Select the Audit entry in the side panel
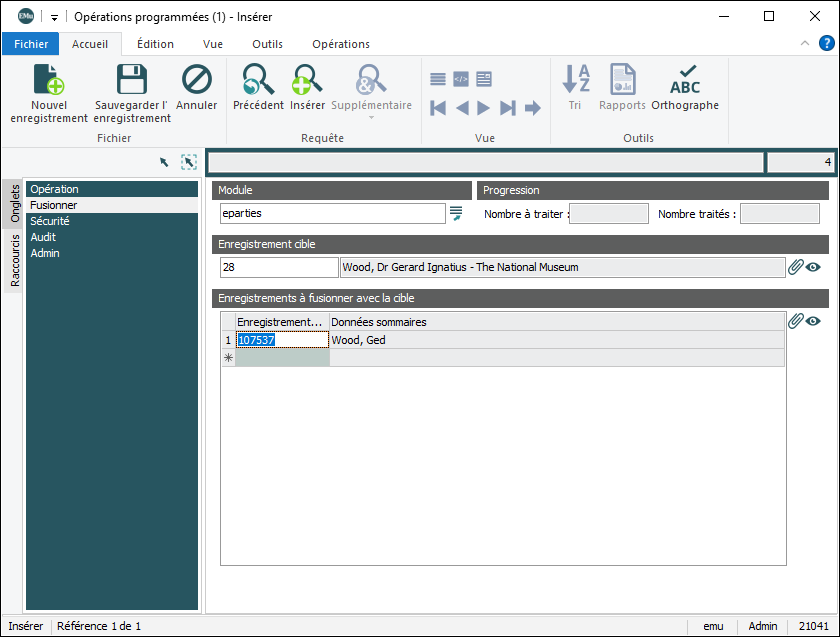Screen dimensions: 840x637 [x=43, y=237]
